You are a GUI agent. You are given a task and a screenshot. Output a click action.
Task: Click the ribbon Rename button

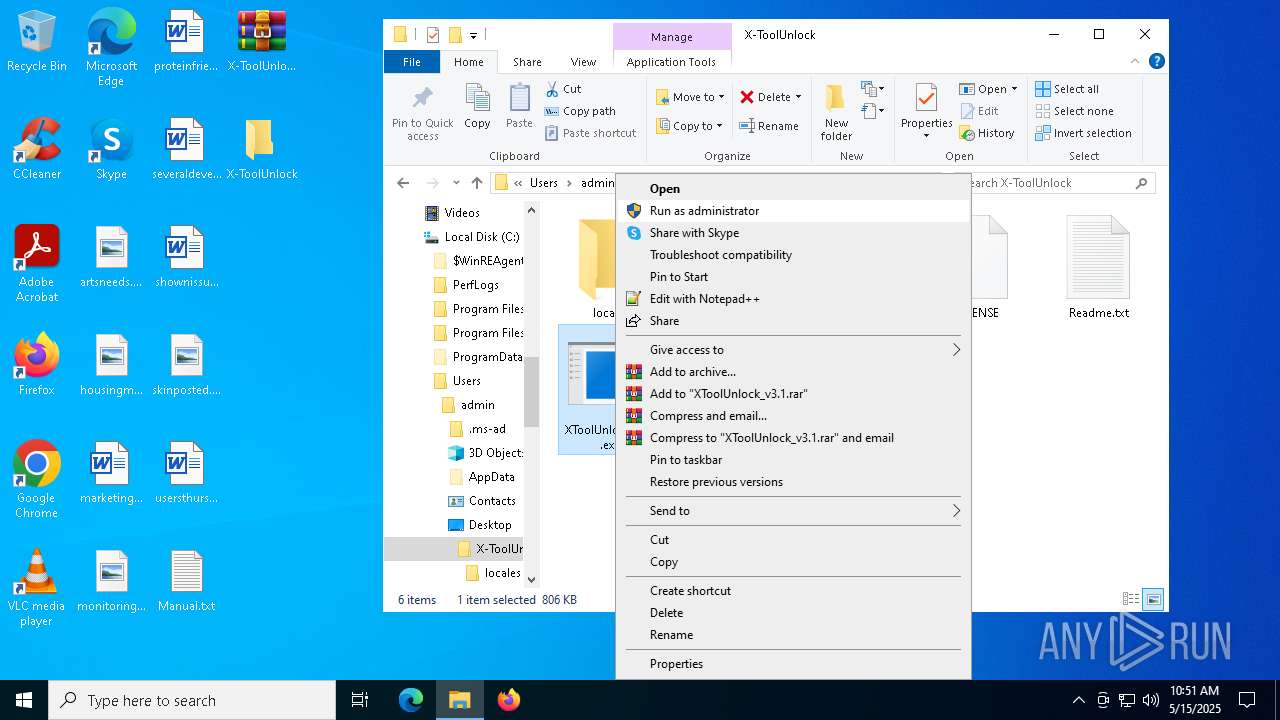(x=768, y=126)
